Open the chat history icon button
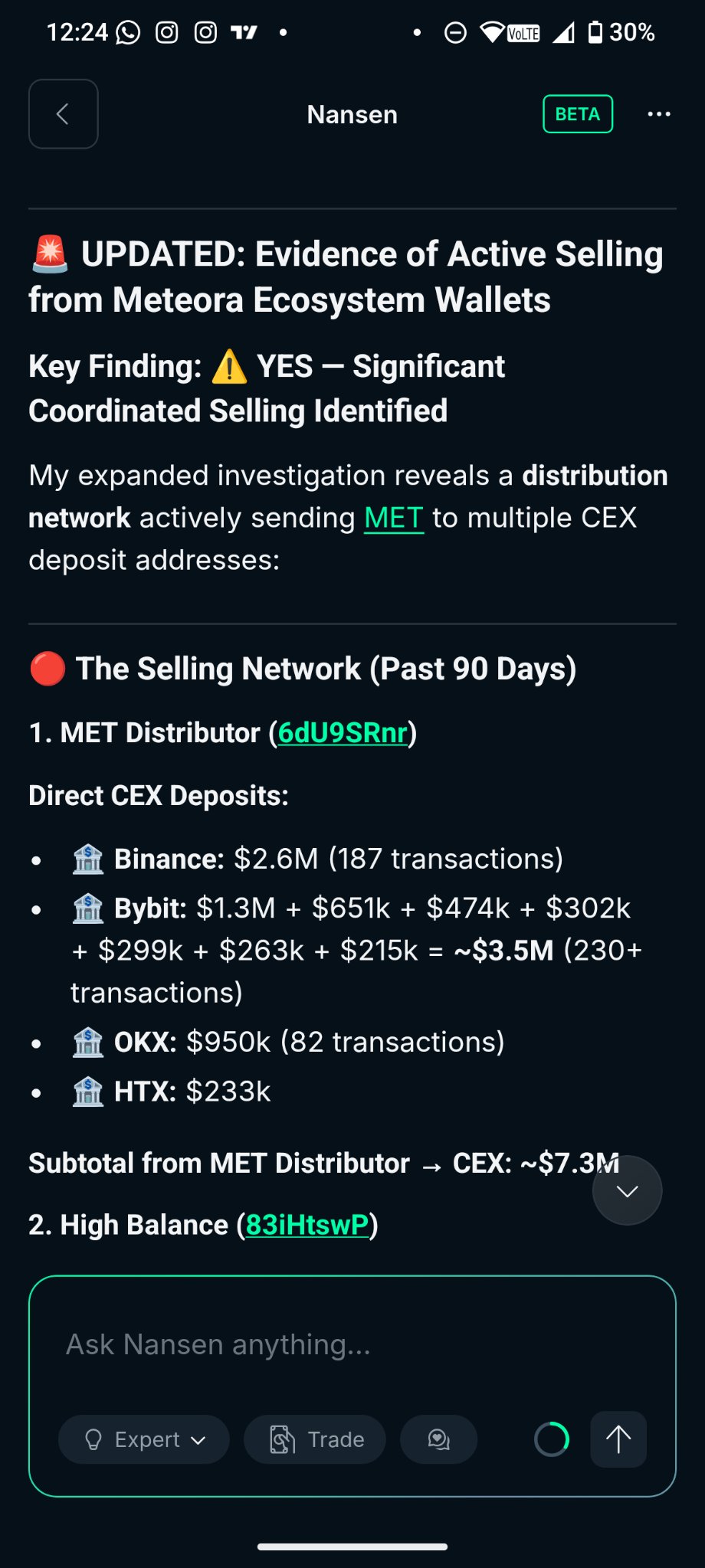The image size is (705, 1568). 438,1439
